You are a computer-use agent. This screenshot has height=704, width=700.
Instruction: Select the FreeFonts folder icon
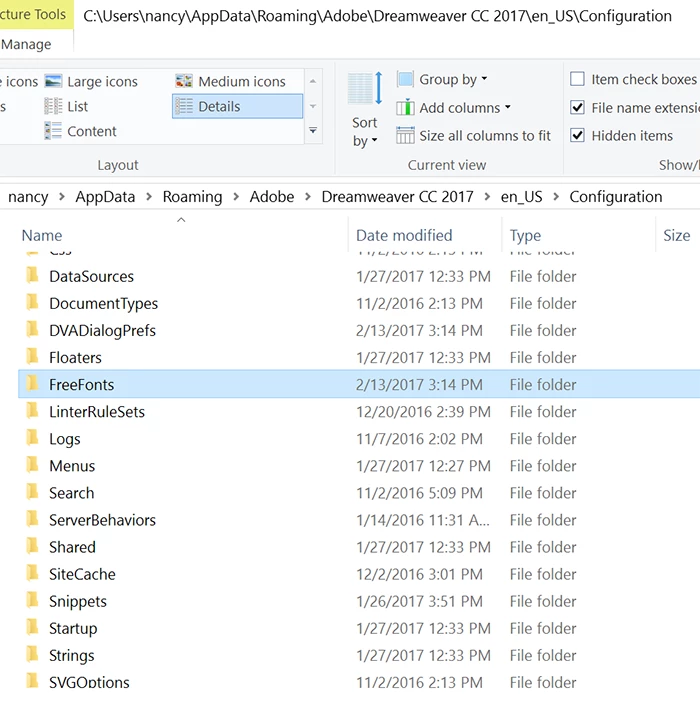32,384
